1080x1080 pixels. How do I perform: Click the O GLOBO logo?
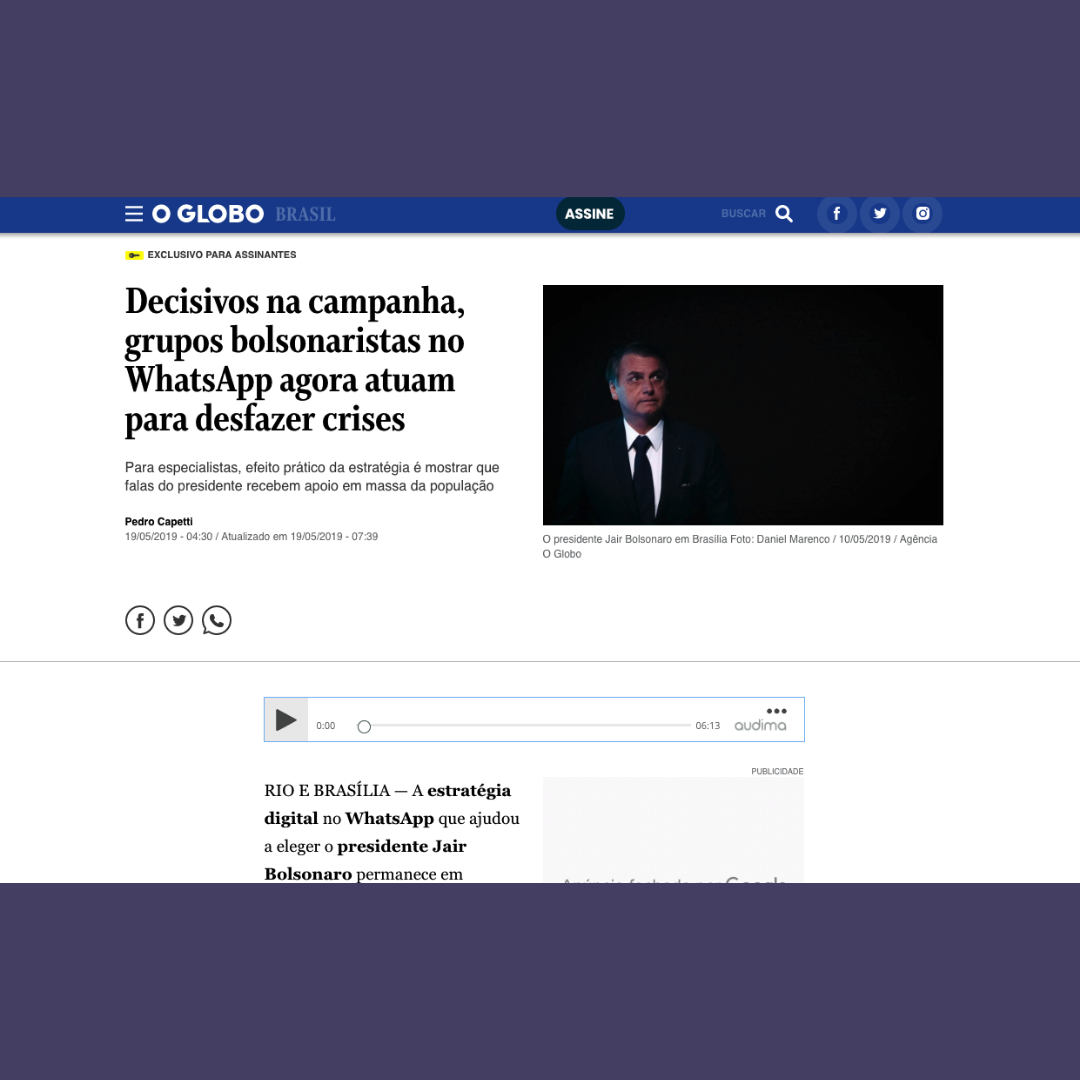pos(206,213)
